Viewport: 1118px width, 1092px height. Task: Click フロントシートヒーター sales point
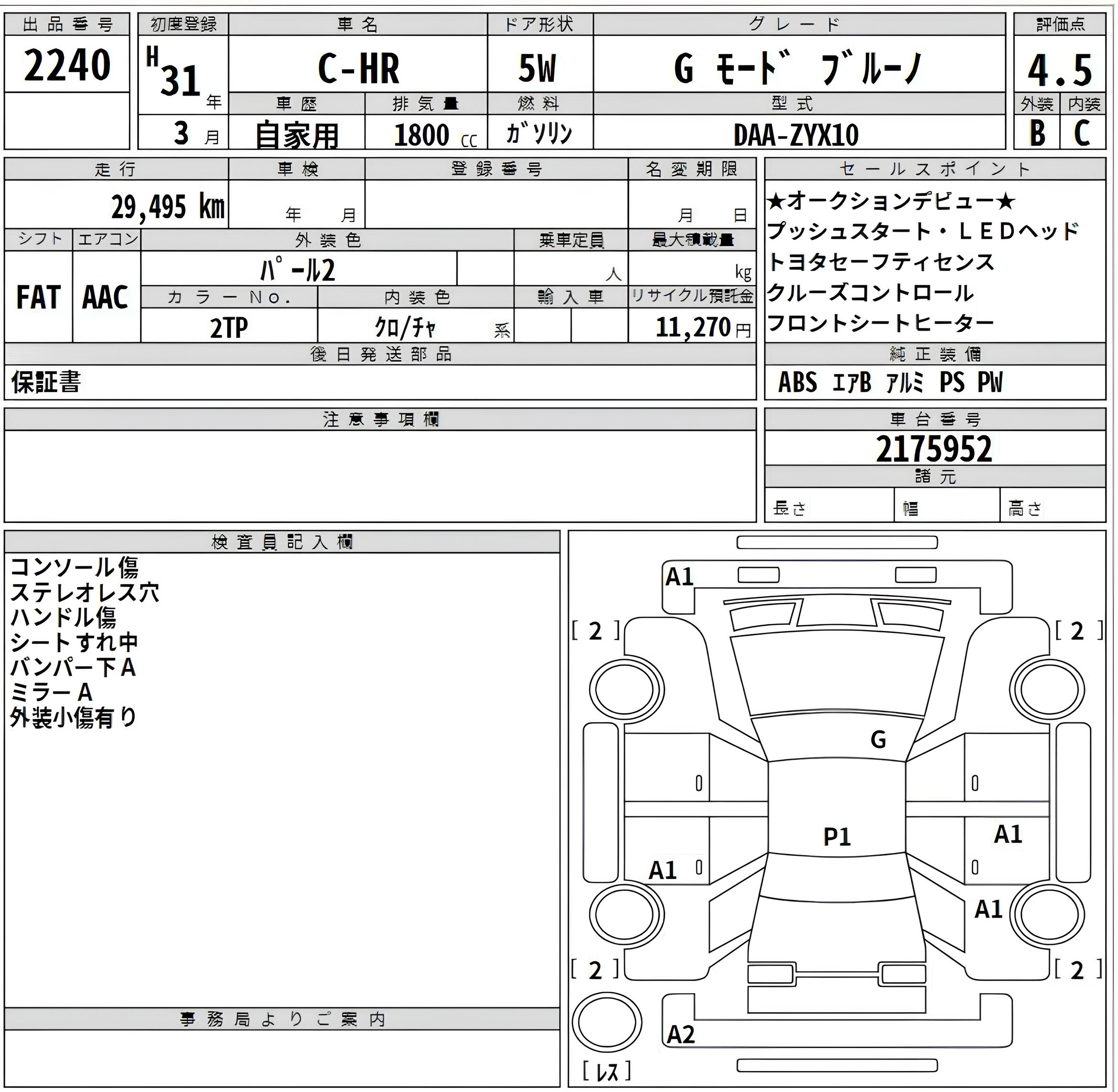coord(880,323)
